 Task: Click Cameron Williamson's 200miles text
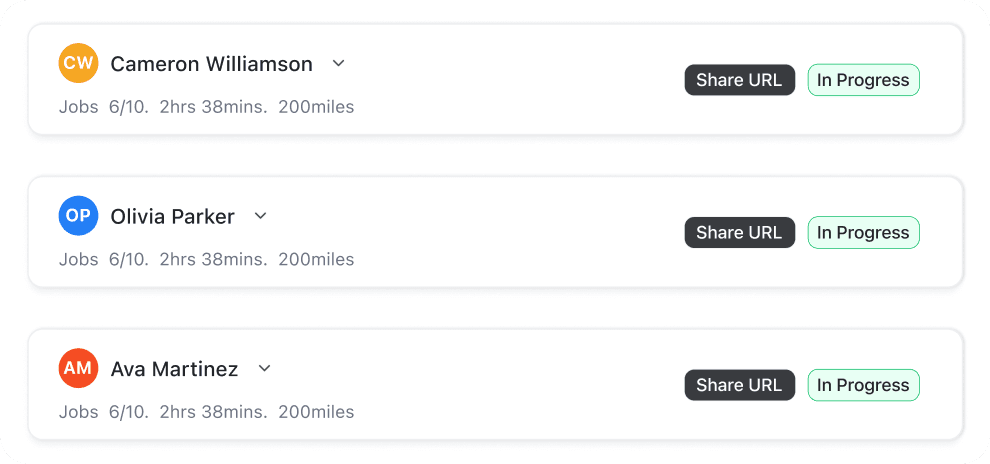click(316, 107)
